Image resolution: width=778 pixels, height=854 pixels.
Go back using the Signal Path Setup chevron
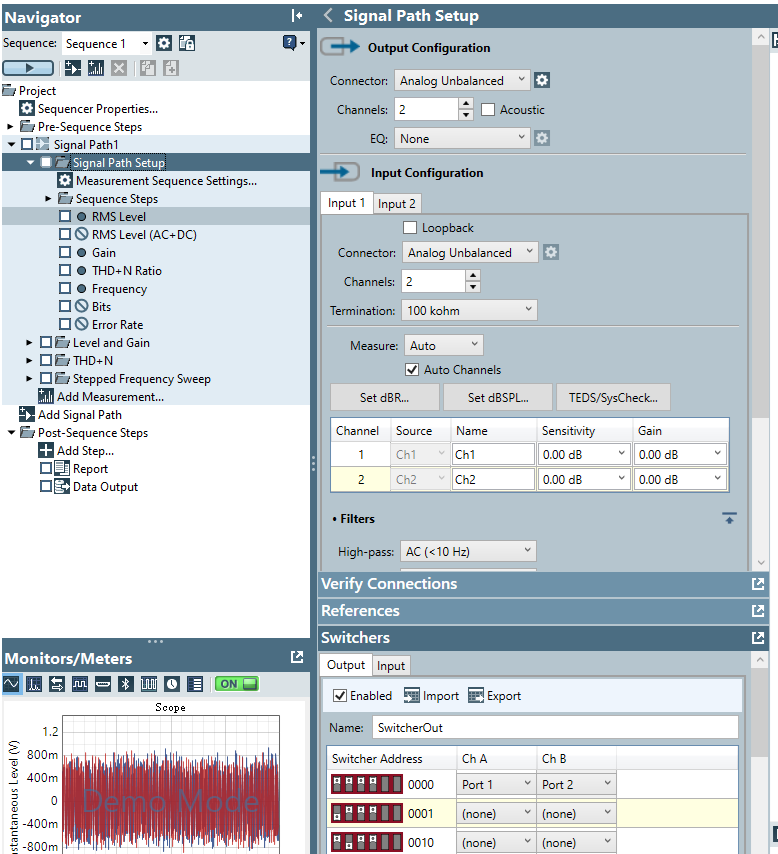tap(328, 15)
